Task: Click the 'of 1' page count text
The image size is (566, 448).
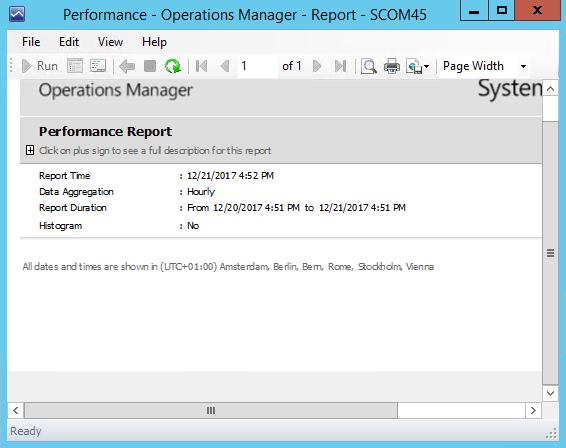Action: (x=292, y=66)
